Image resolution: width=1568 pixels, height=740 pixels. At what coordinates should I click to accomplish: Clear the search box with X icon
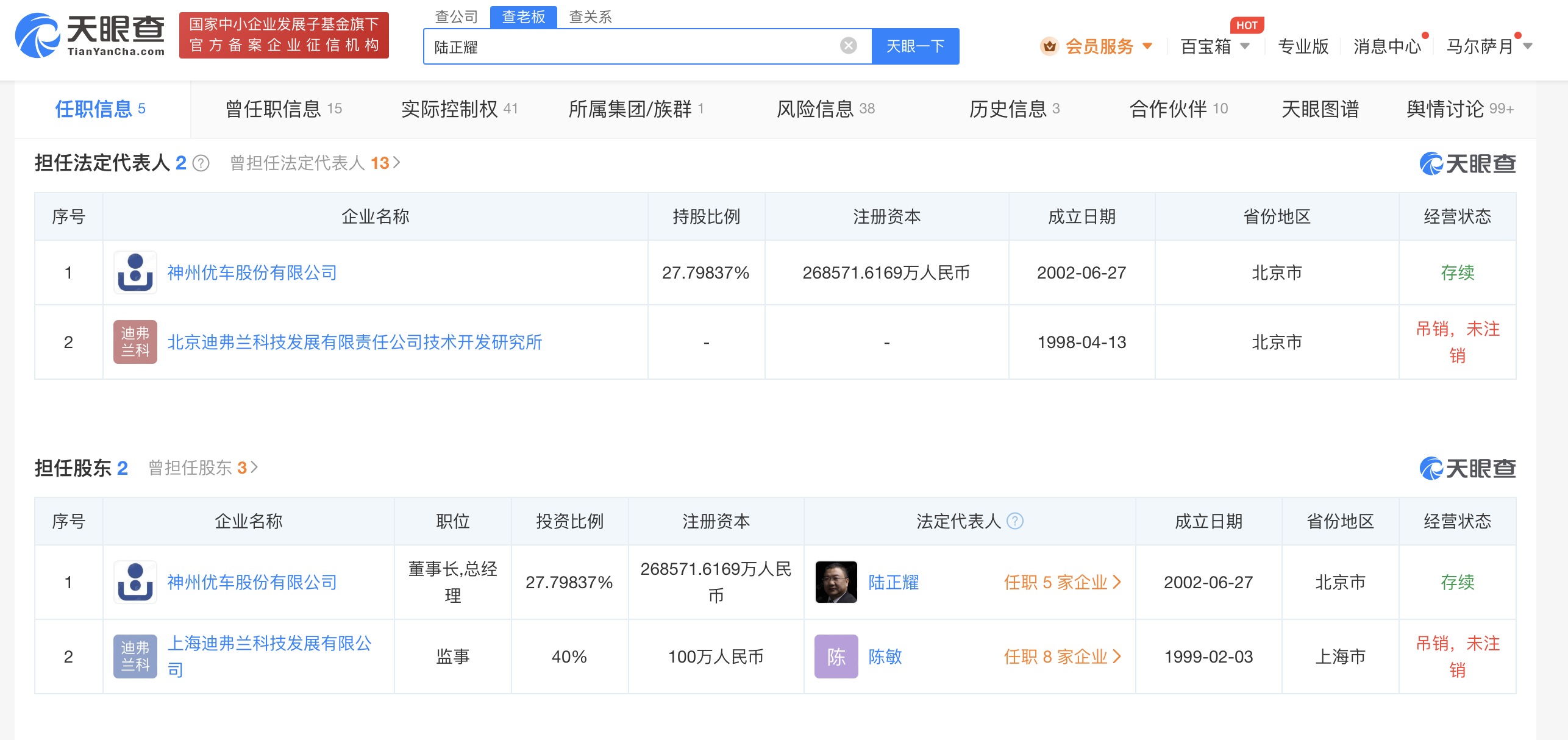[848, 46]
